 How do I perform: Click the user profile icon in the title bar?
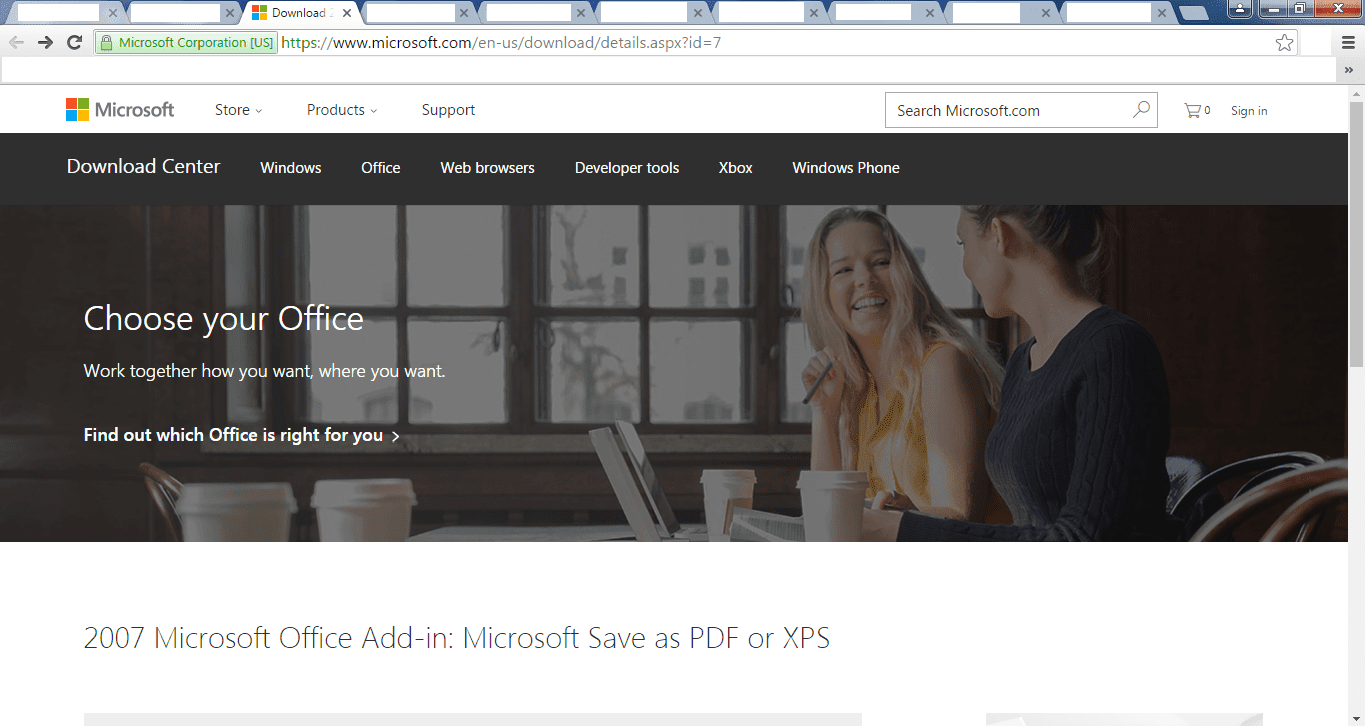pyautogui.click(x=1239, y=9)
